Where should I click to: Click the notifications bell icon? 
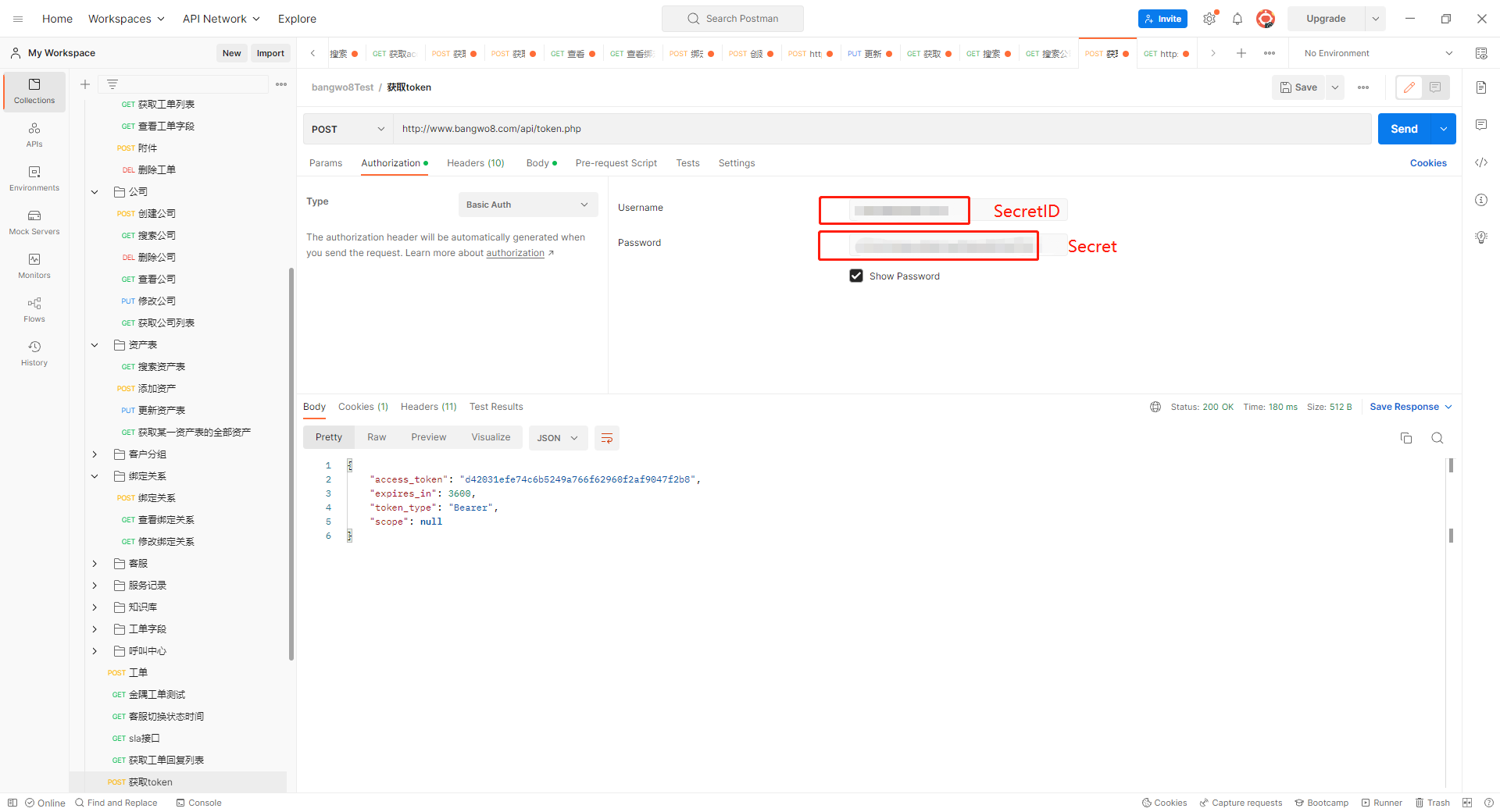pyautogui.click(x=1237, y=19)
